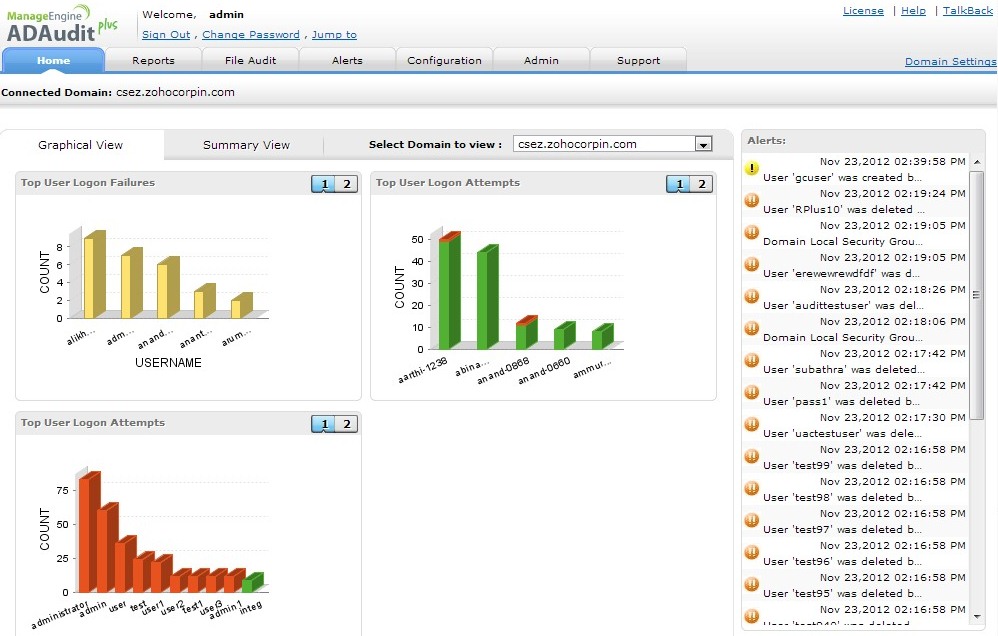The width and height of the screenshot is (998, 636).
Task: Open the Change Password link
Action: point(251,34)
